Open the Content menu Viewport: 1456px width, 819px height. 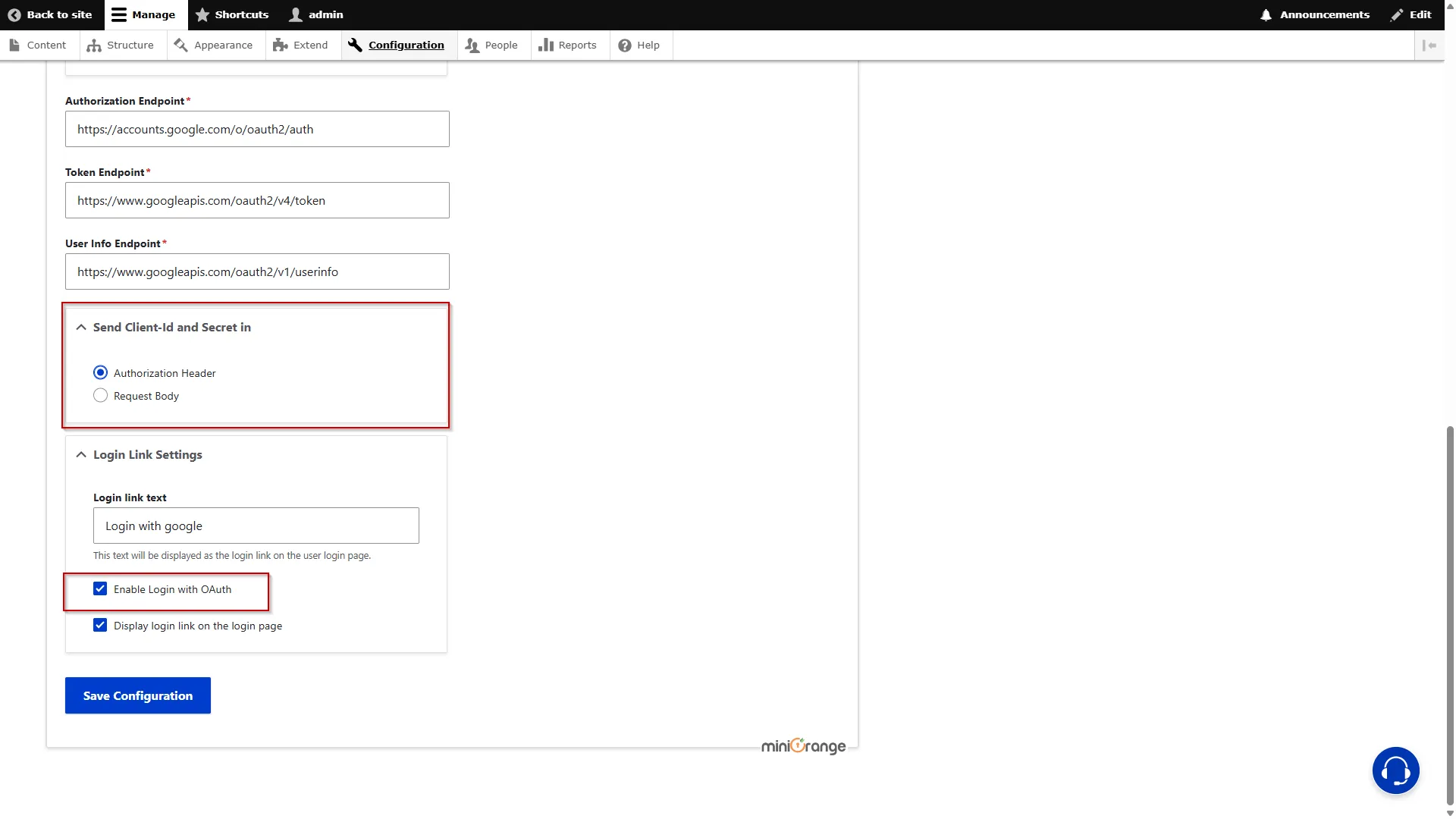click(x=38, y=45)
